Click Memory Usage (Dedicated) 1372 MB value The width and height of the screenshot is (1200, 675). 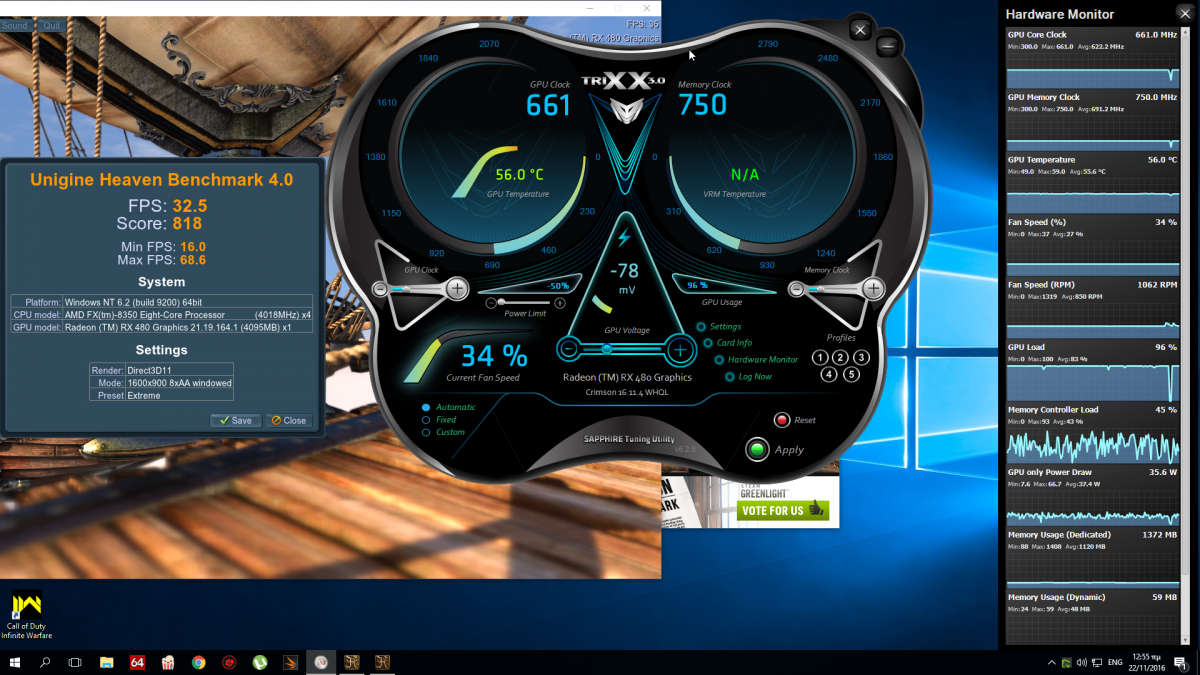[1160, 534]
